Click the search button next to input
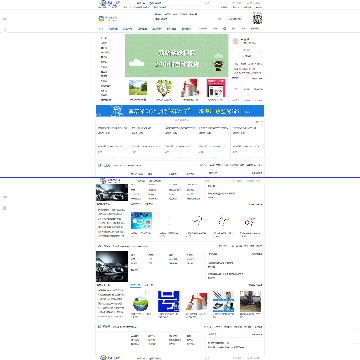360x360 pixels. 234,19
